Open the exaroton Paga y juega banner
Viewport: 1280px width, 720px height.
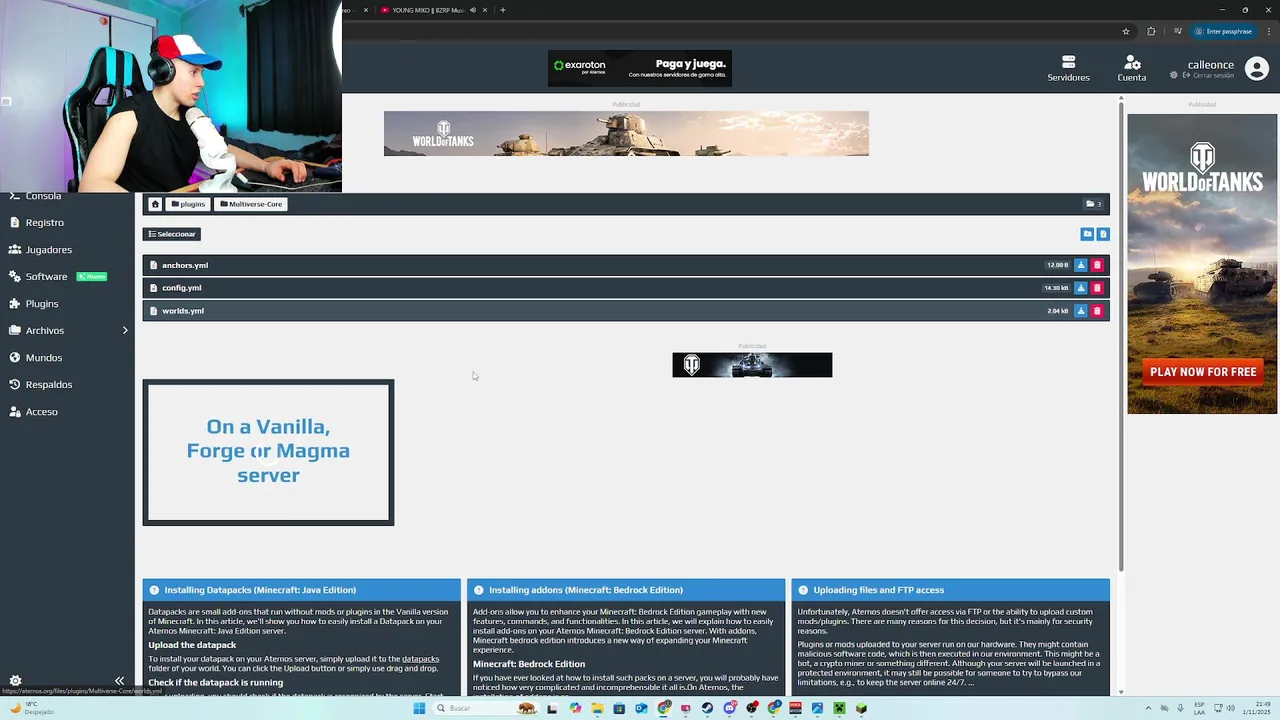point(640,68)
